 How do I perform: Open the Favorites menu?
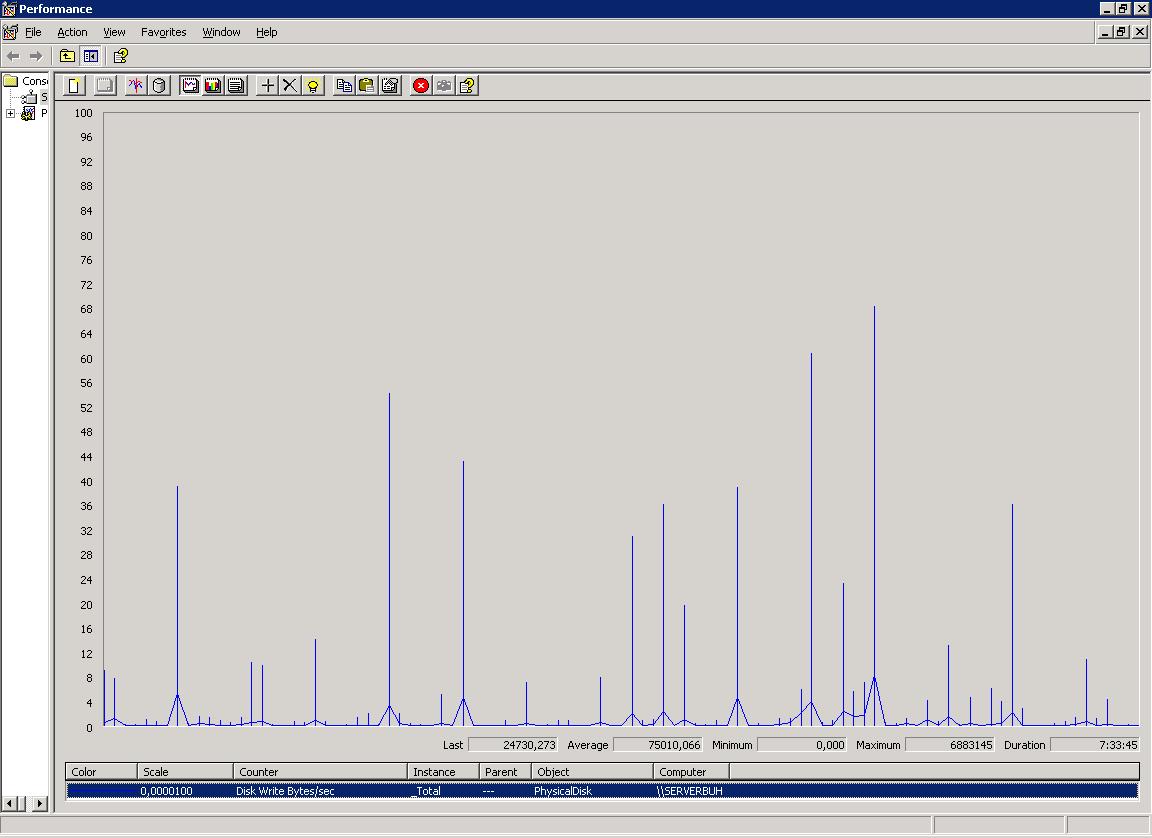coord(163,32)
